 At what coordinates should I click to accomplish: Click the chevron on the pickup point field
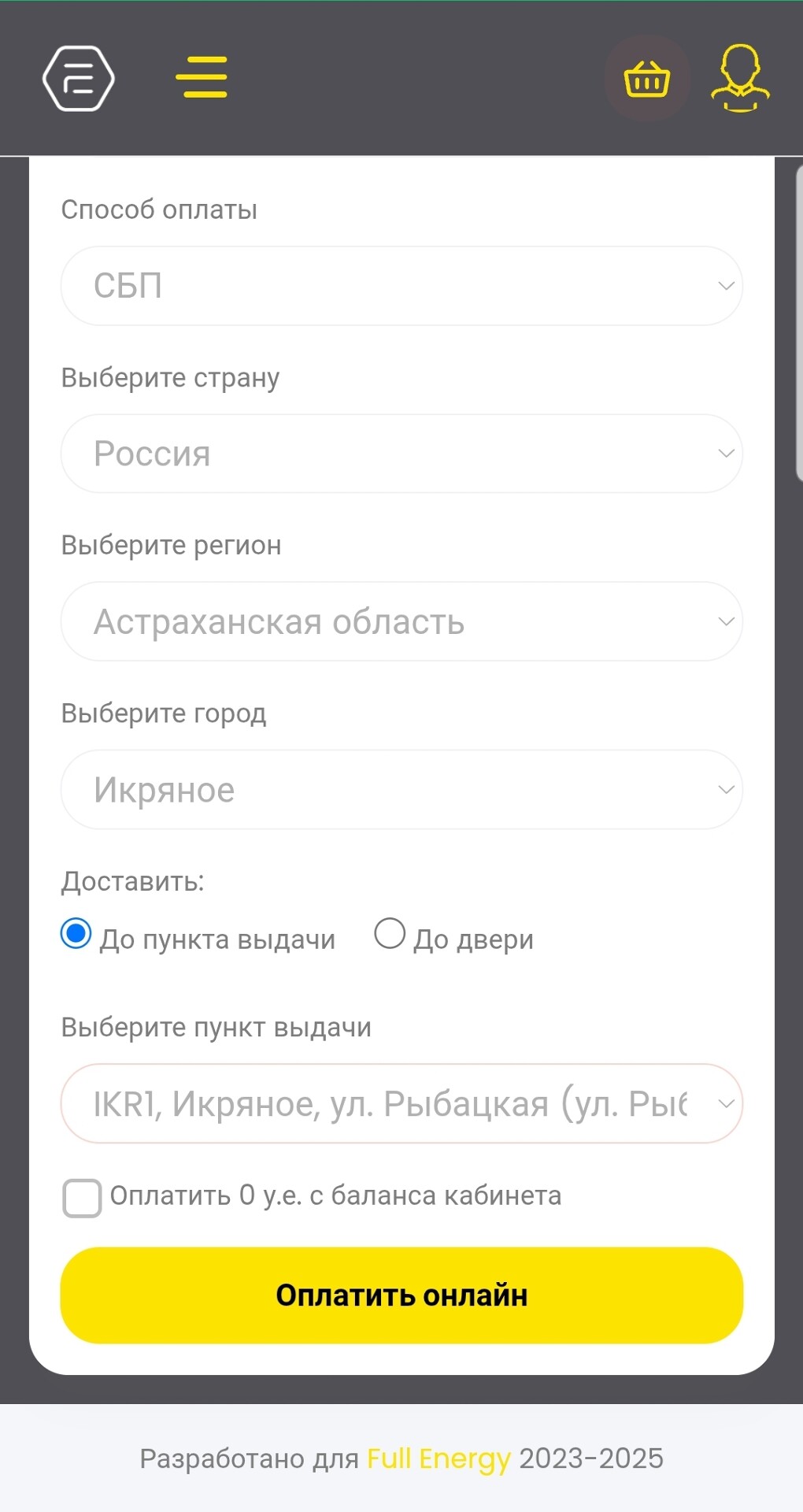click(726, 1103)
